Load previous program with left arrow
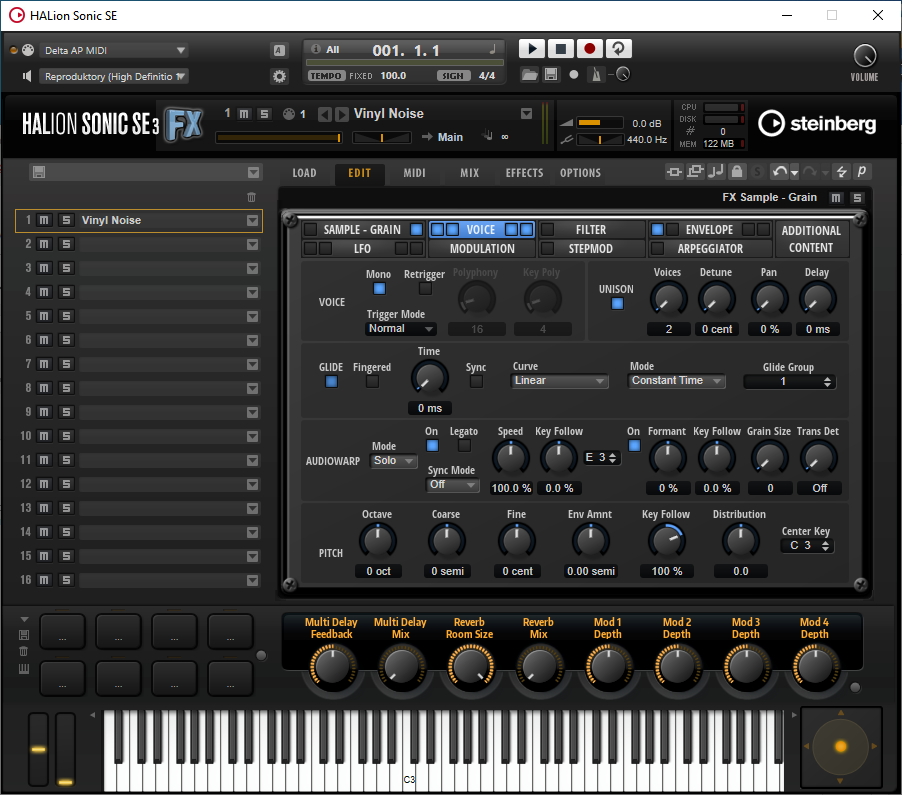The image size is (902, 795). [x=324, y=114]
